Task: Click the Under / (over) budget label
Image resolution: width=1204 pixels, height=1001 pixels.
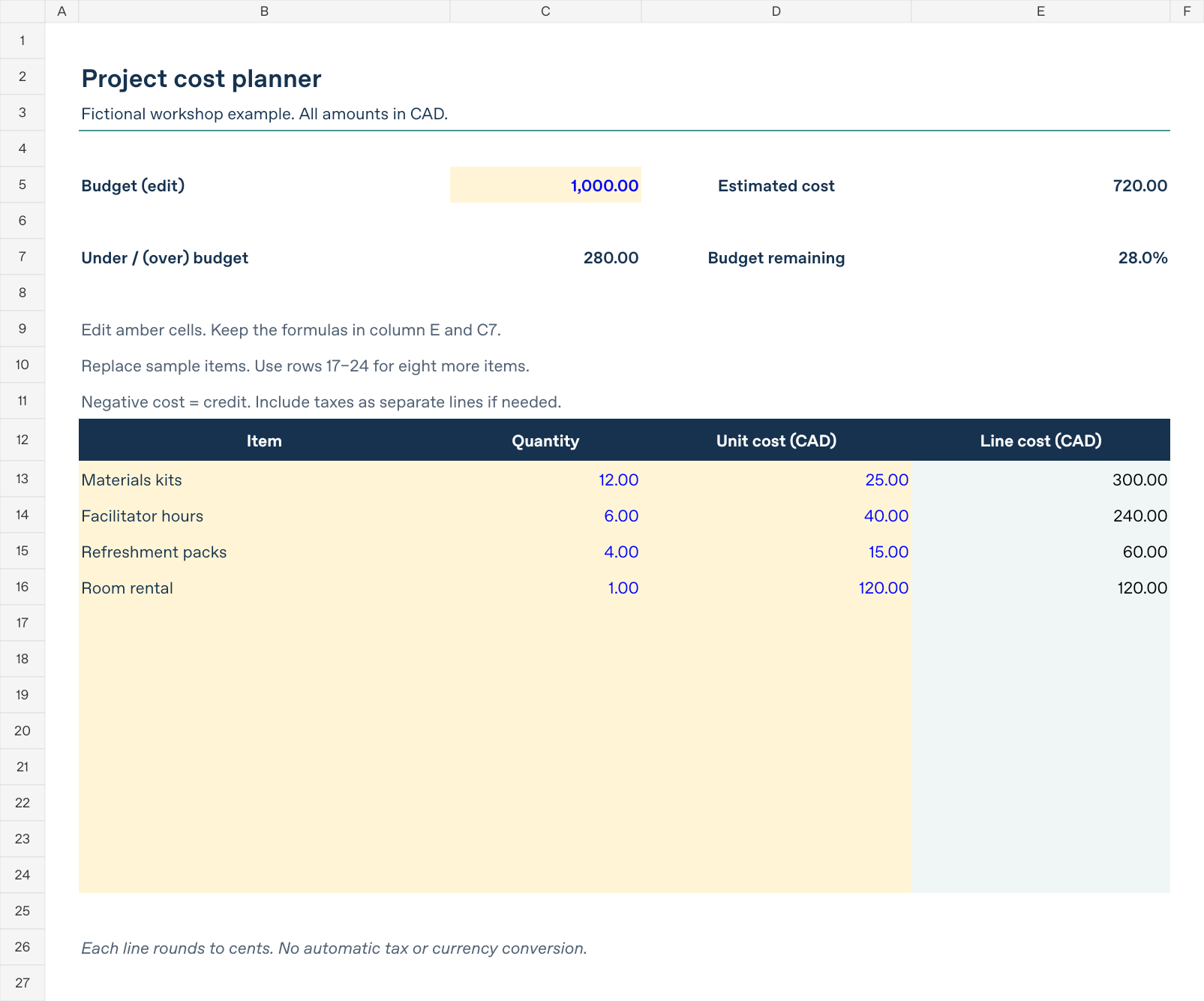Action: coord(164,257)
